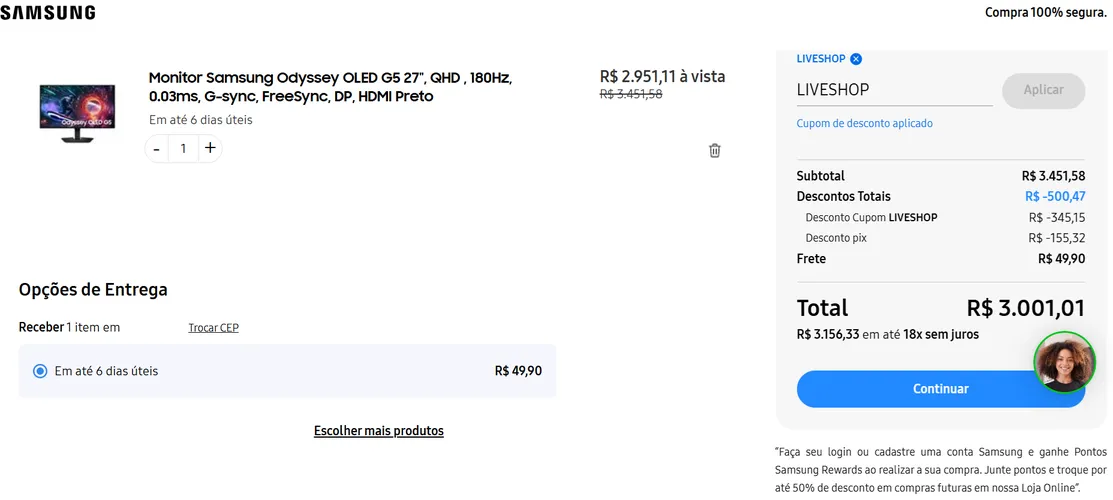Viewport: 1113px width, 500px height.
Task: Click the coupon code input field
Action: (x=894, y=90)
